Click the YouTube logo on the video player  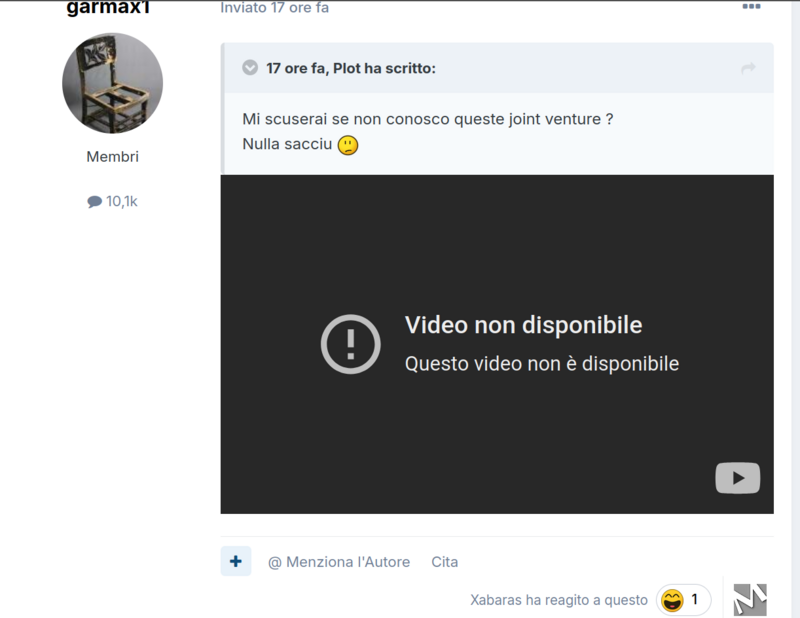[737, 478]
